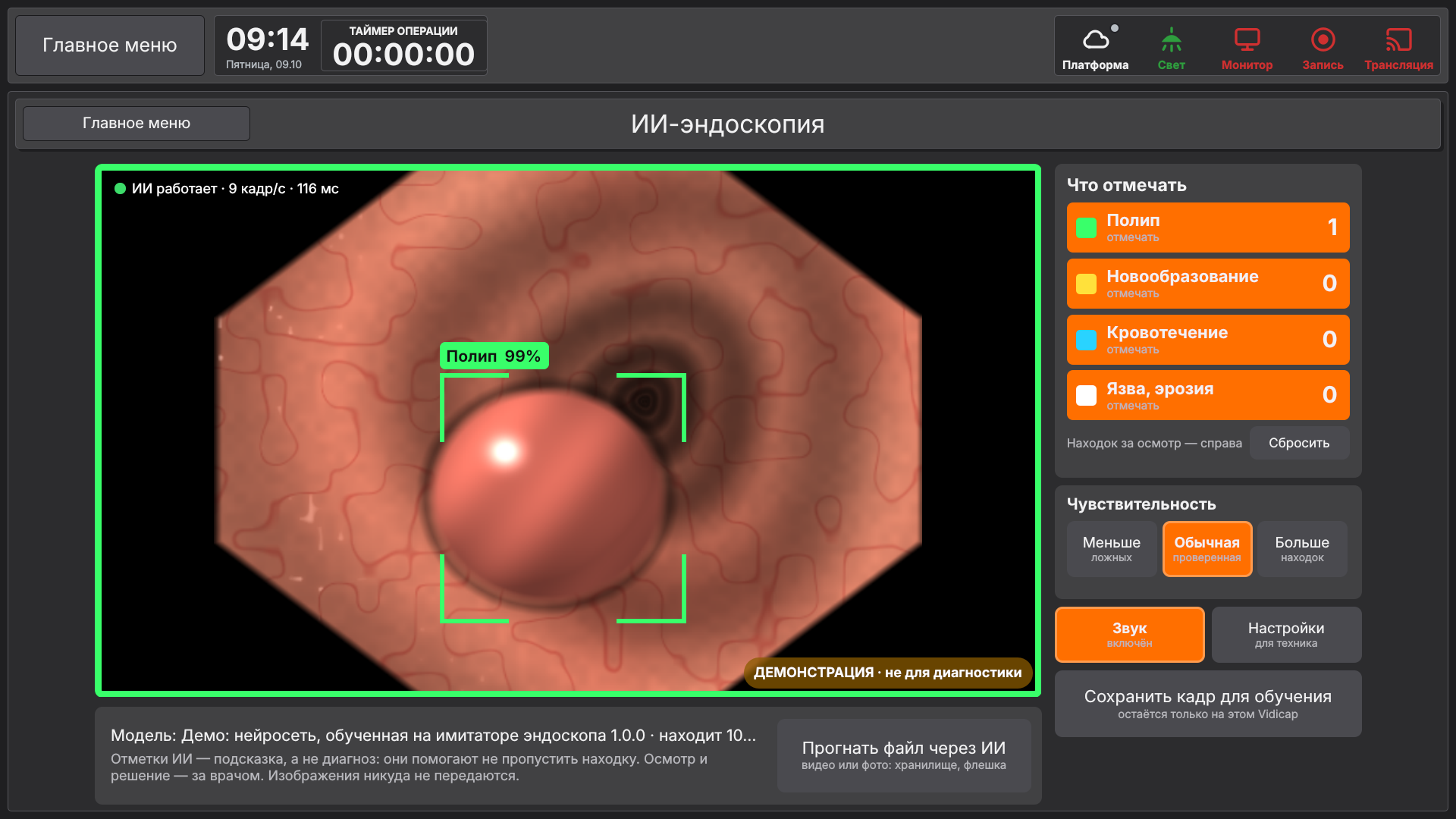
Task: Toggle marking of Новообразование findings
Action: pos(1208,284)
